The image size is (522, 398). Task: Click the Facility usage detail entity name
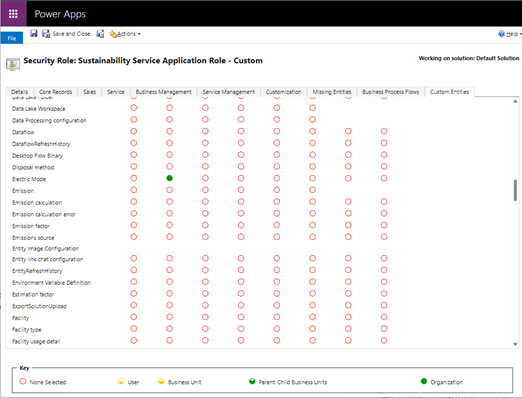[x=36, y=341]
